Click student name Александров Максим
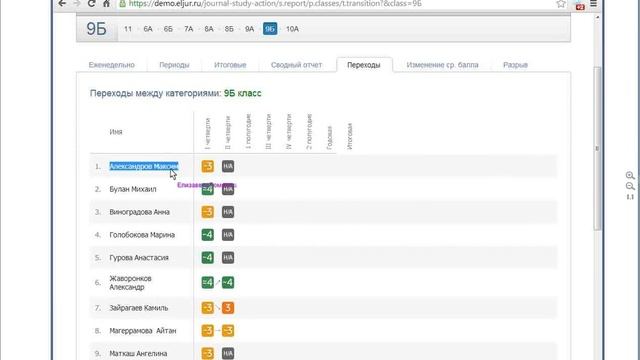The image size is (640, 360). click(144, 167)
